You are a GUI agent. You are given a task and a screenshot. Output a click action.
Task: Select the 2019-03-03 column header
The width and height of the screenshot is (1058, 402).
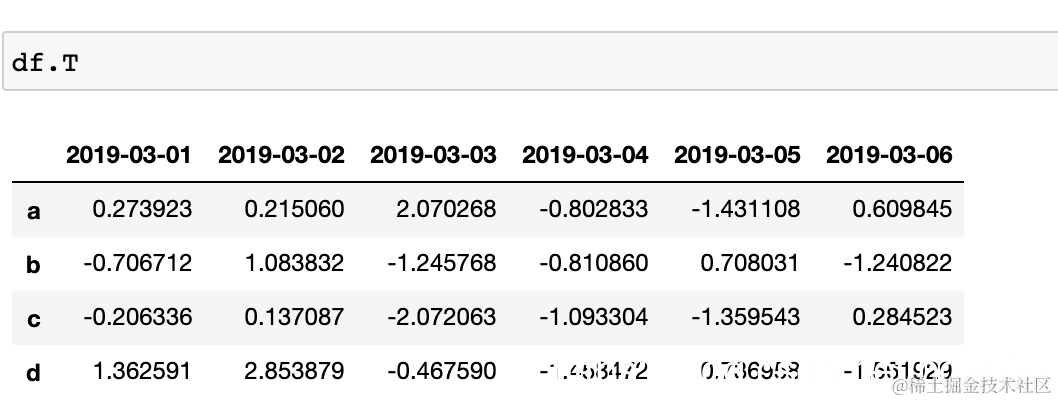point(433,155)
